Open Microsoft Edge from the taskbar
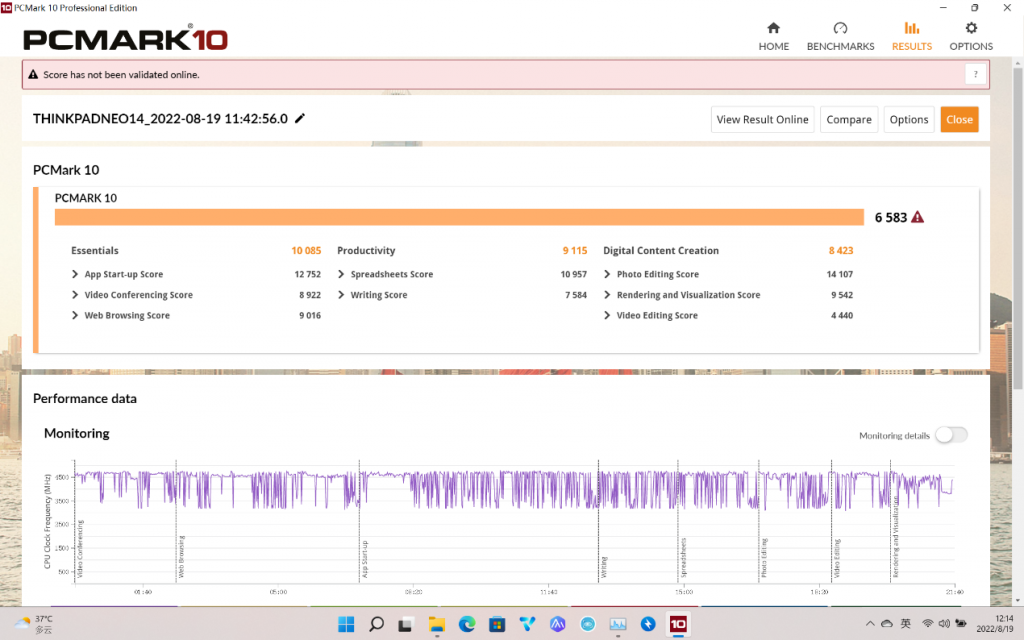 467,624
